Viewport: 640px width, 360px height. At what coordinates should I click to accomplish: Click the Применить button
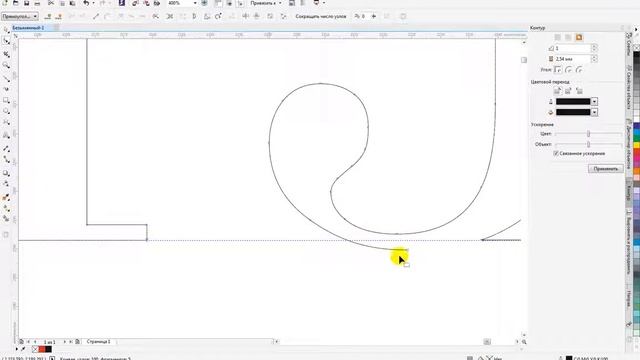[606, 169]
